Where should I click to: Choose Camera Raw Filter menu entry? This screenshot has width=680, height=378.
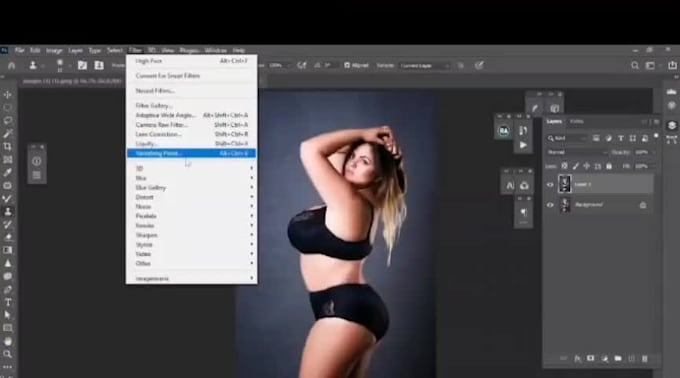pyautogui.click(x=191, y=125)
